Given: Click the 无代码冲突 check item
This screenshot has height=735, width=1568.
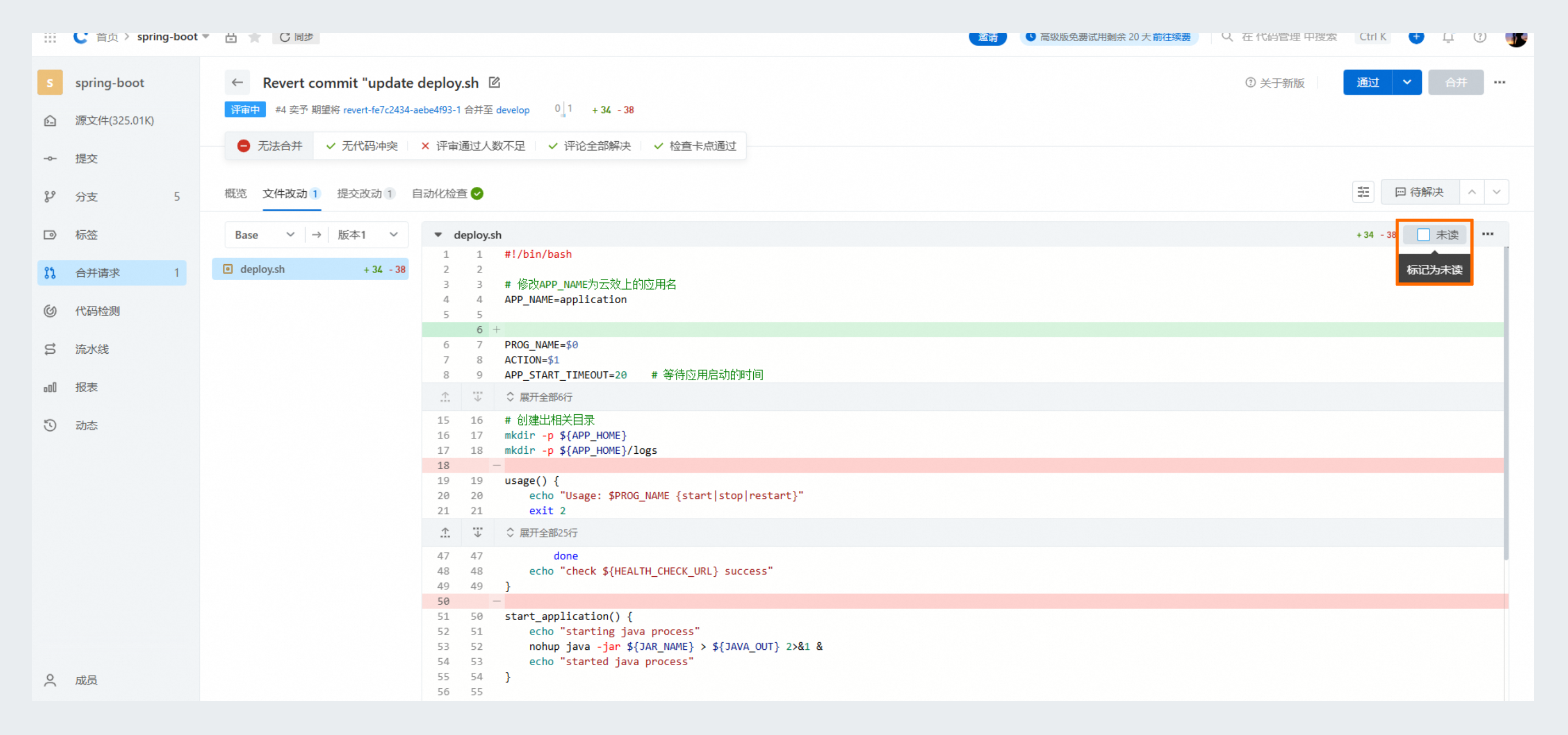Looking at the screenshot, I should click(x=362, y=146).
